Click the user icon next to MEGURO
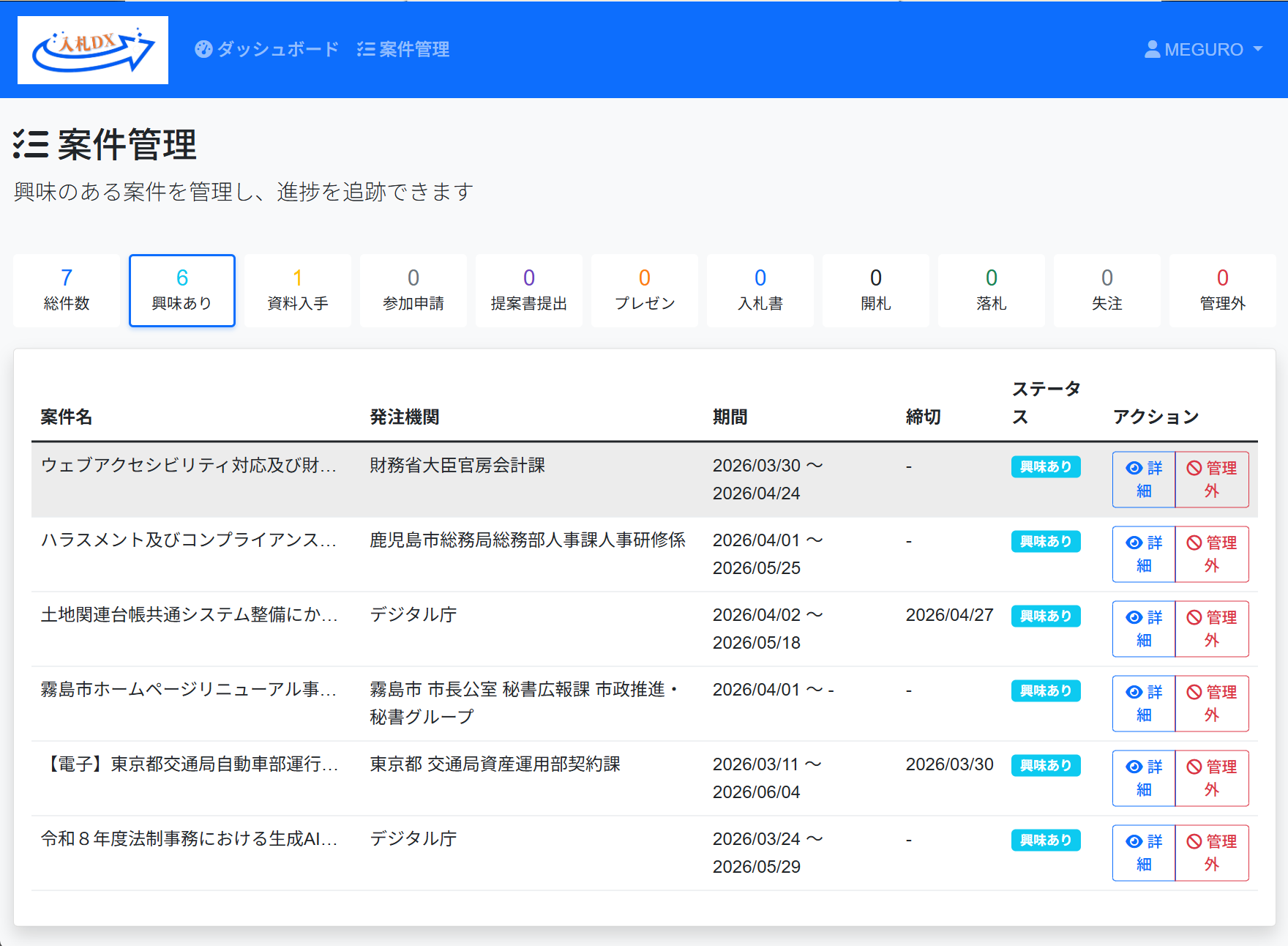The height and width of the screenshot is (946, 1288). [x=1152, y=49]
